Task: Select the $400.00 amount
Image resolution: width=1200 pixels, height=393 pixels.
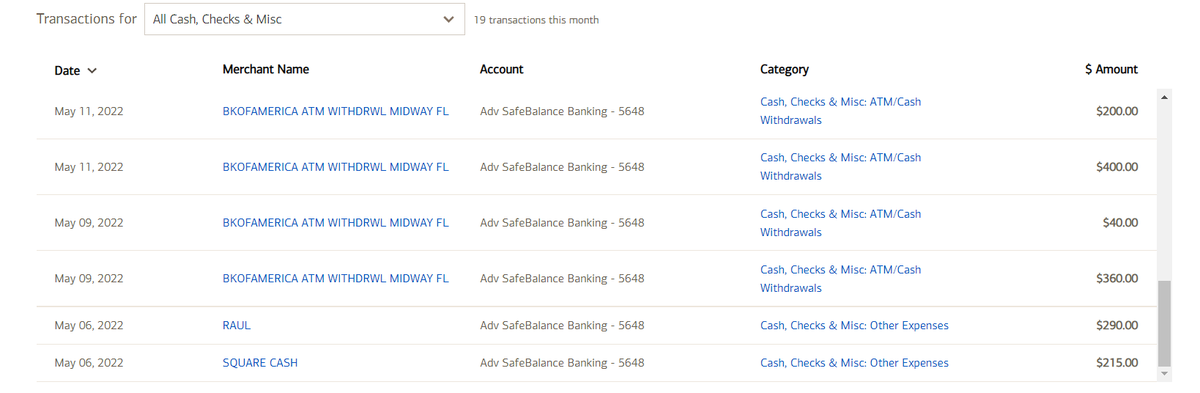Action: pyautogui.click(x=1117, y=167)
